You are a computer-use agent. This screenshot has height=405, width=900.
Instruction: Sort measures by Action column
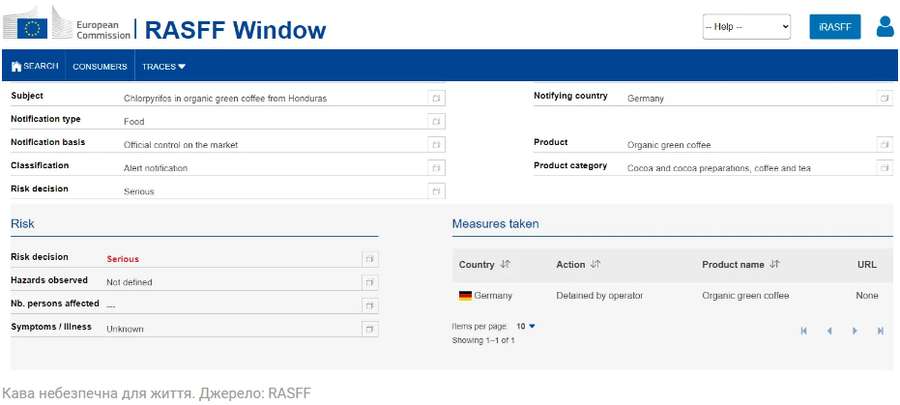coord(595,265)
